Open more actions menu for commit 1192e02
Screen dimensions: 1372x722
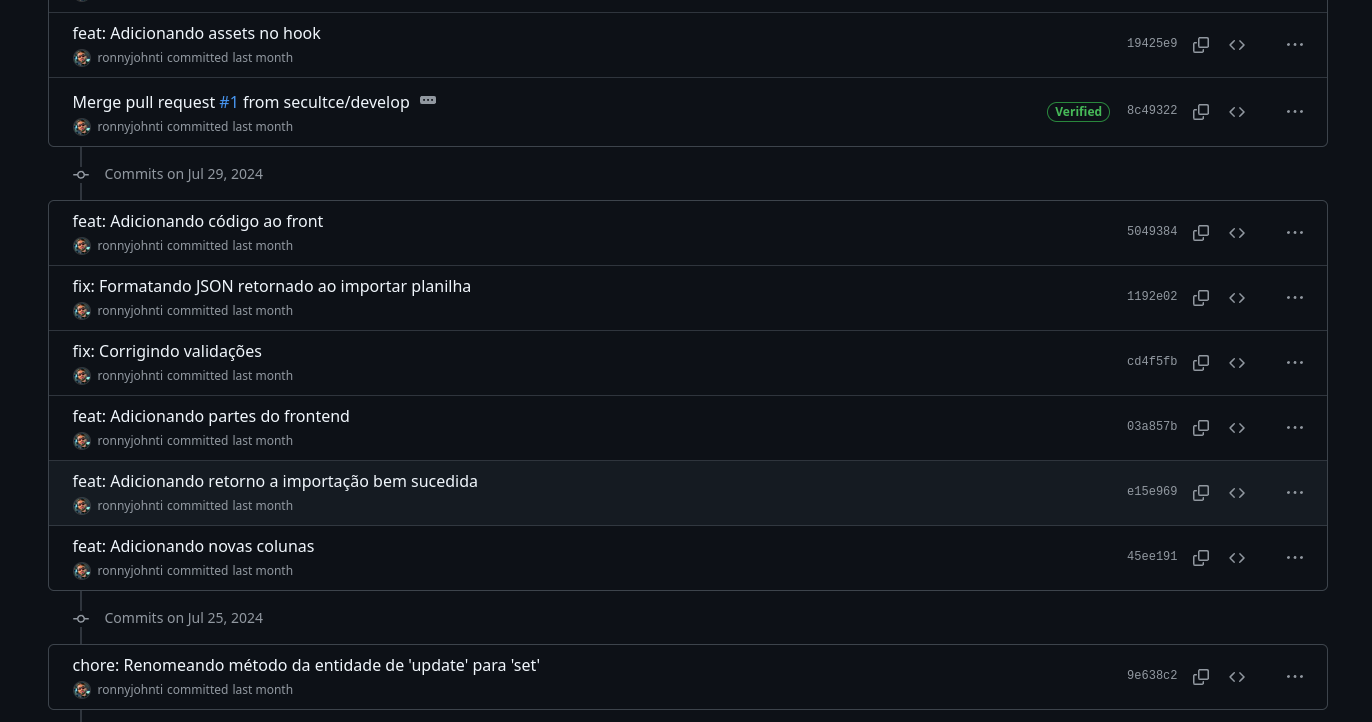(x=1295, y=298)
